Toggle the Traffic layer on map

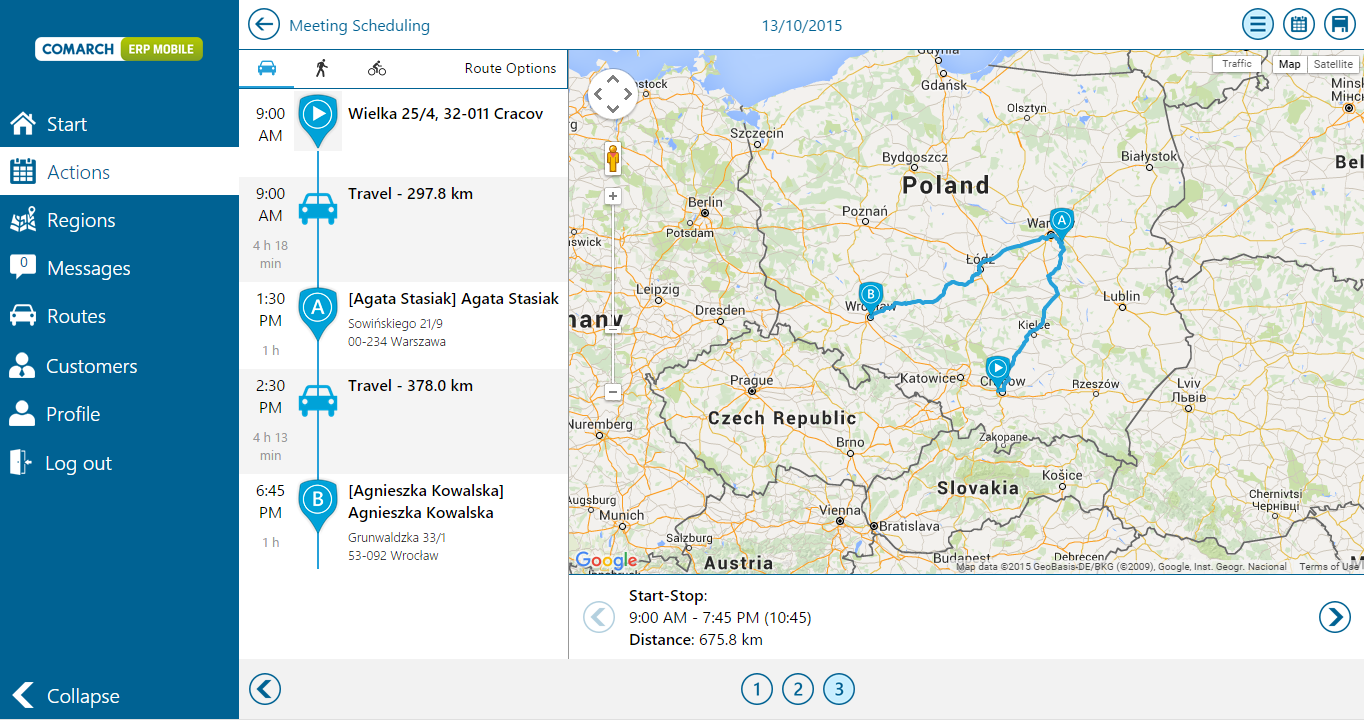click(1237, 64)
